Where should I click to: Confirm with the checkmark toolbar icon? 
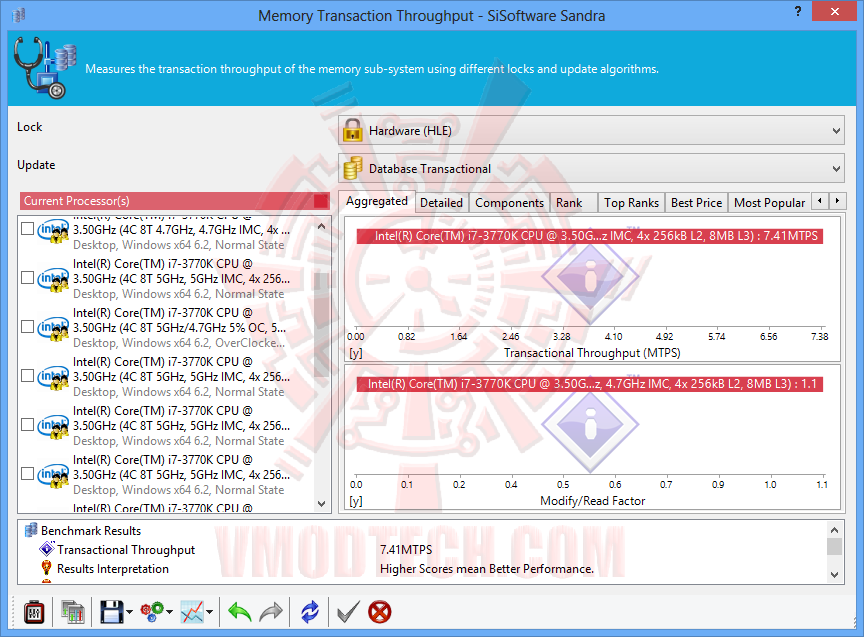348,612
